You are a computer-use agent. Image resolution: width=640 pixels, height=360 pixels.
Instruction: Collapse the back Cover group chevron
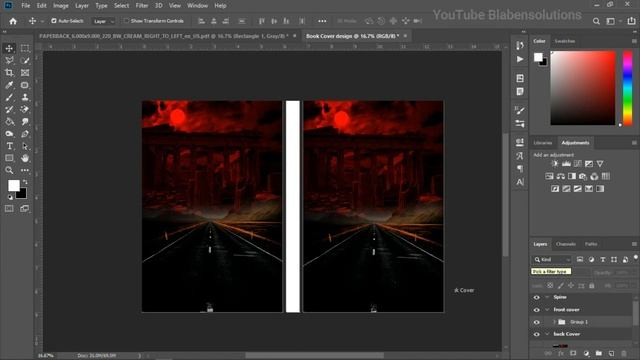547,334
